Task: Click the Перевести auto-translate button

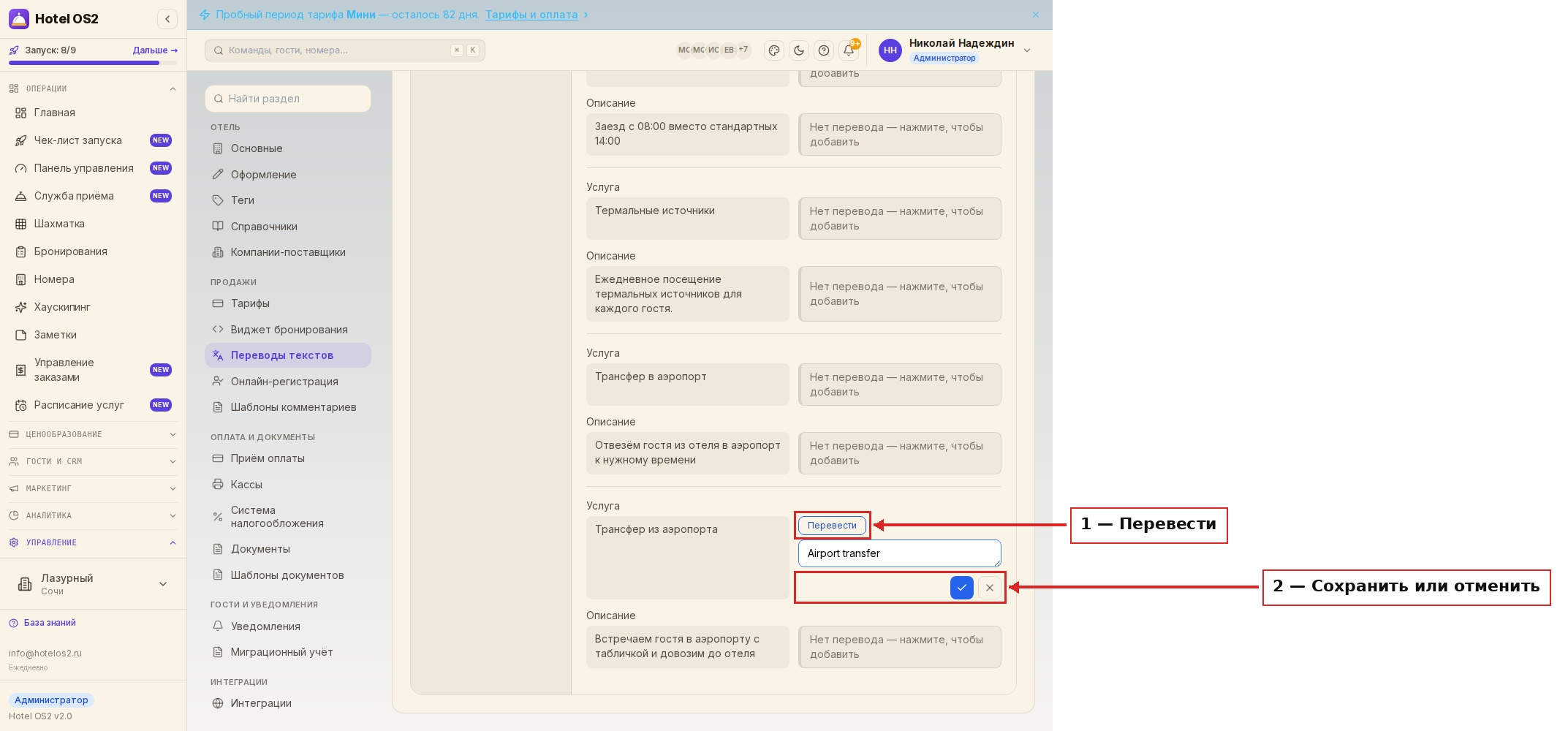Action: tap(832, 525)
